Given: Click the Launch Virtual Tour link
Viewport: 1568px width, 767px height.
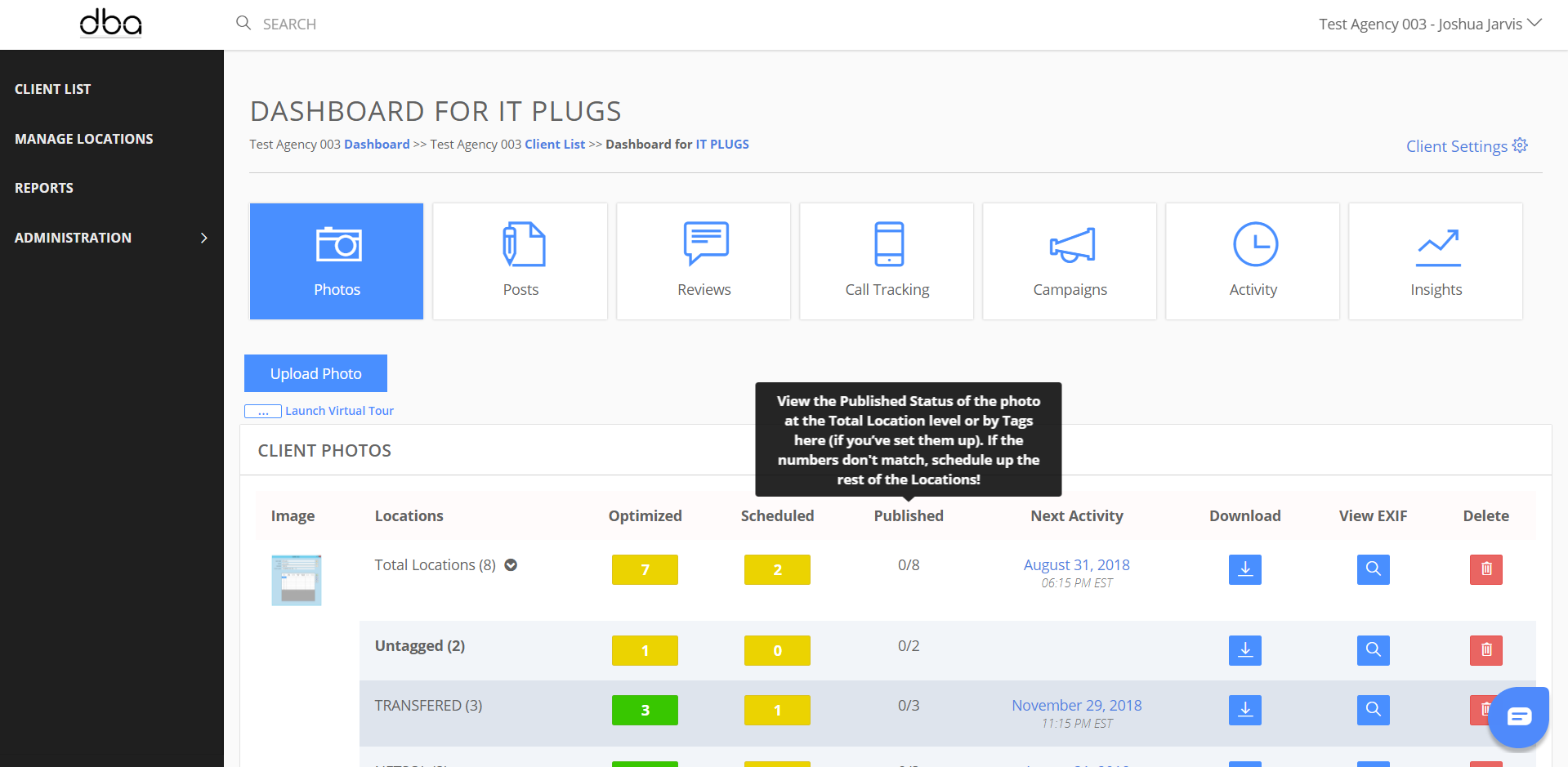Looking at the screenshot, I should [339, 411].
